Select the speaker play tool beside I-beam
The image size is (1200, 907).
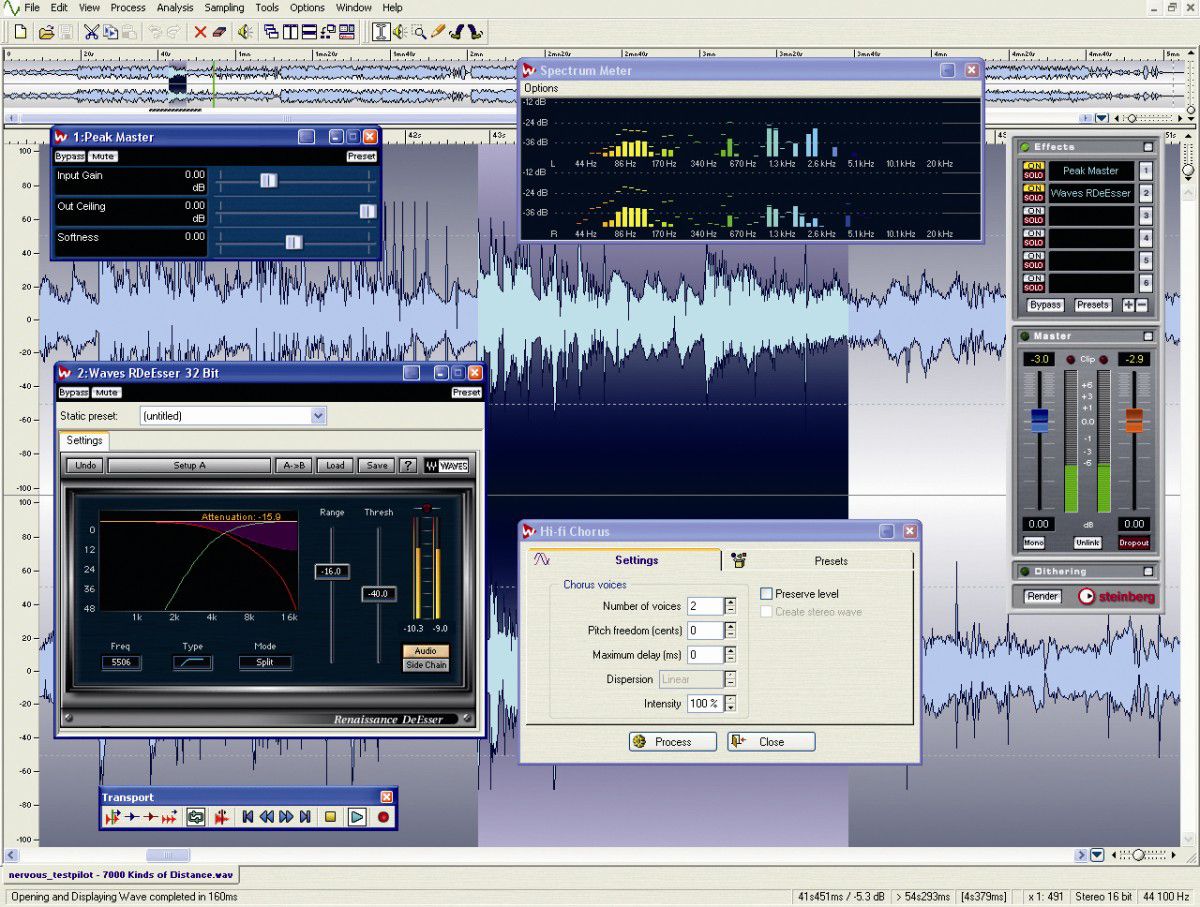pos(400,32)
